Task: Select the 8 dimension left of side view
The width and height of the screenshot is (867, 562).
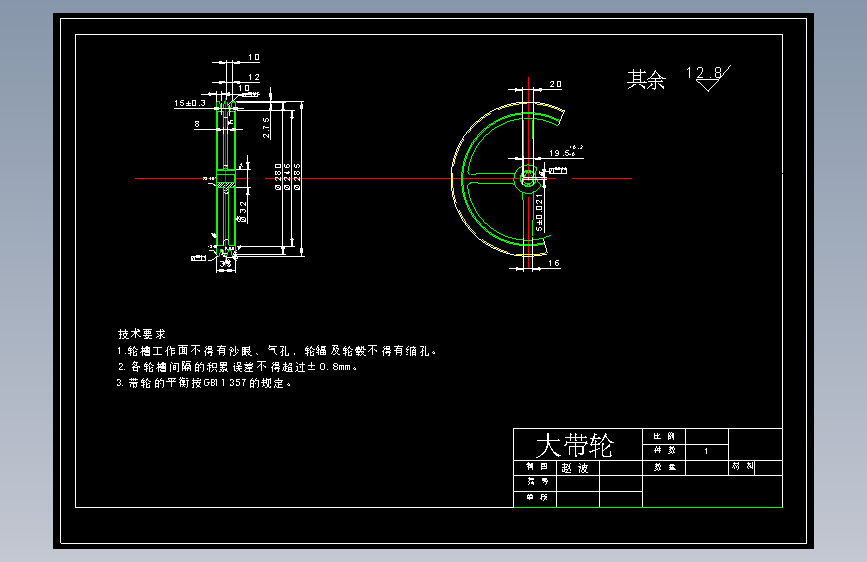Action: (x=197, y=124)
